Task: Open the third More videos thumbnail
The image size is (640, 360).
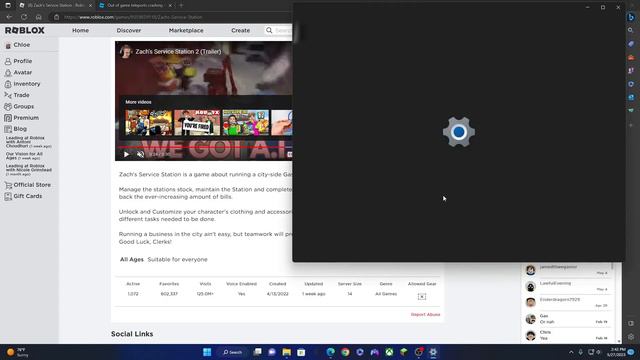Action: [246, 122]
